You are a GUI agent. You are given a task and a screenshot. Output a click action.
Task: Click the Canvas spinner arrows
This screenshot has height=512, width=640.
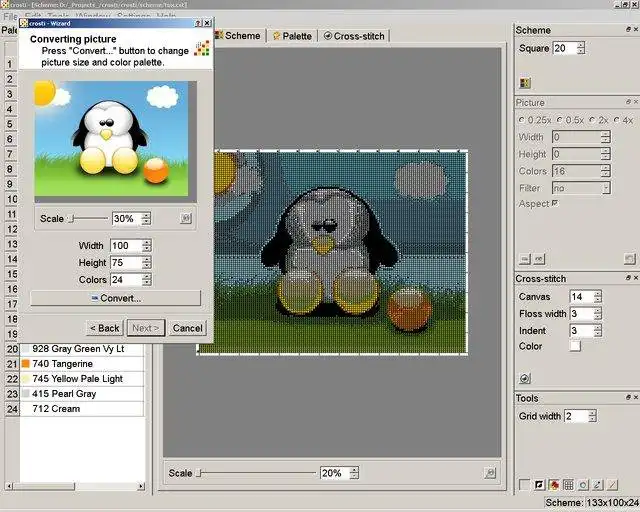pos(598,296)
